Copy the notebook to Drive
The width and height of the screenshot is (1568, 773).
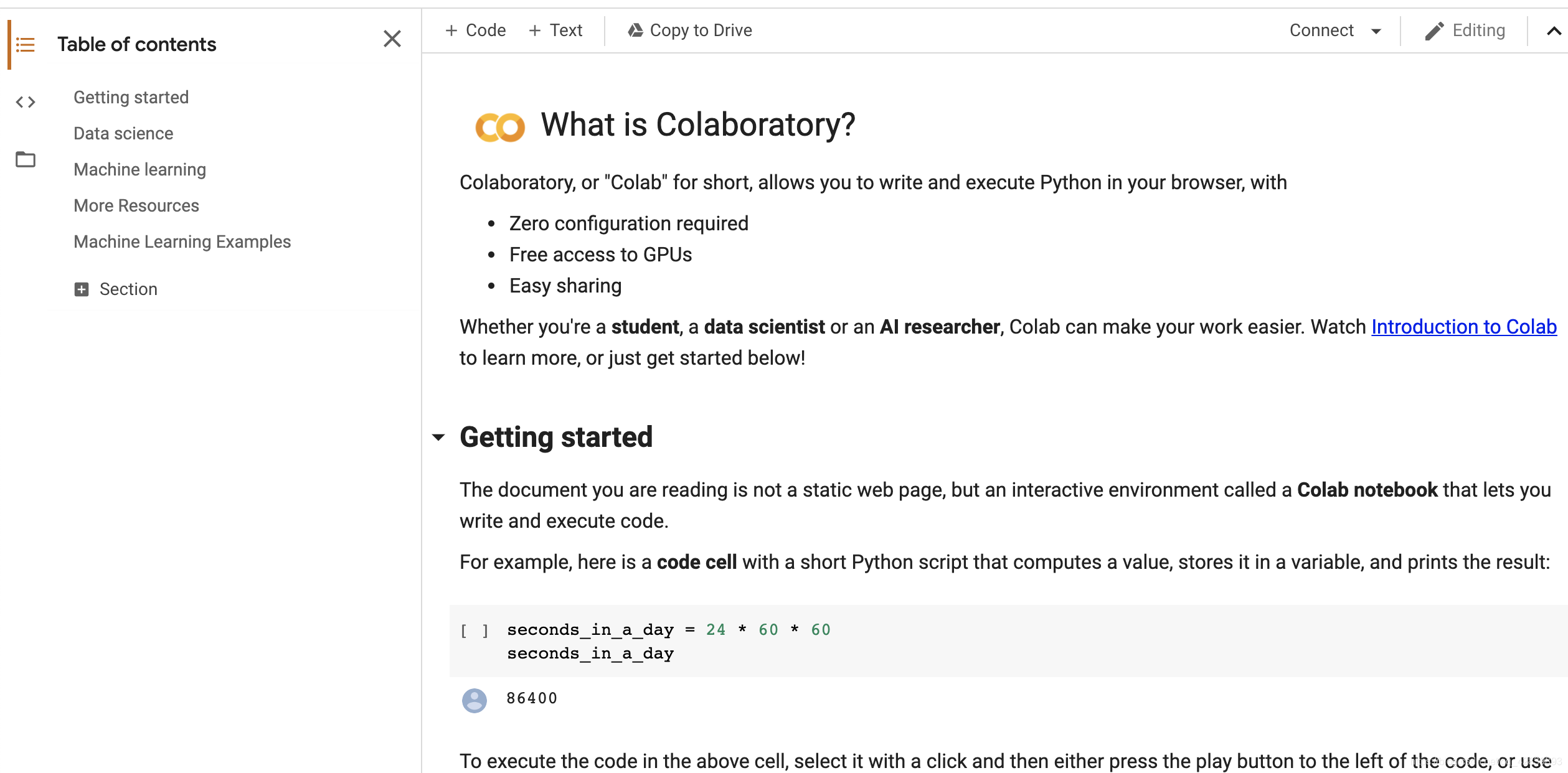pyautogui.click(x=690, y=30)
